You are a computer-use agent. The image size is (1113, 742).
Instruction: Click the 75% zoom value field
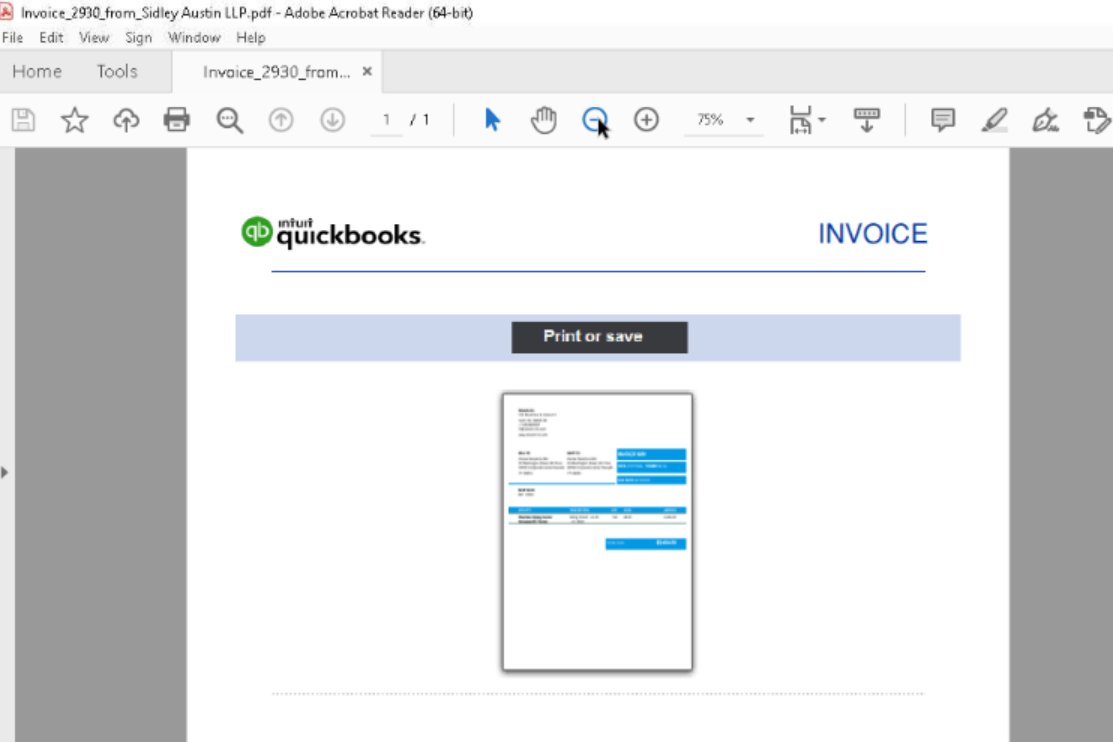point(711,119)
